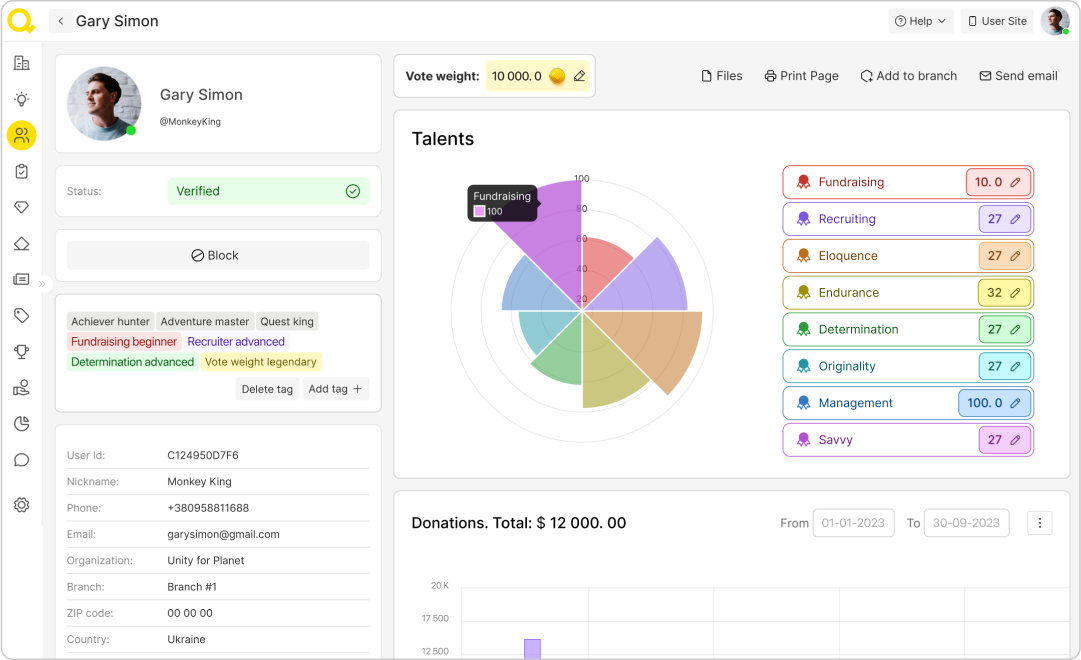Screen dimensions: 1081x660
Task: Go back using the arrow button
Action: 61,21
